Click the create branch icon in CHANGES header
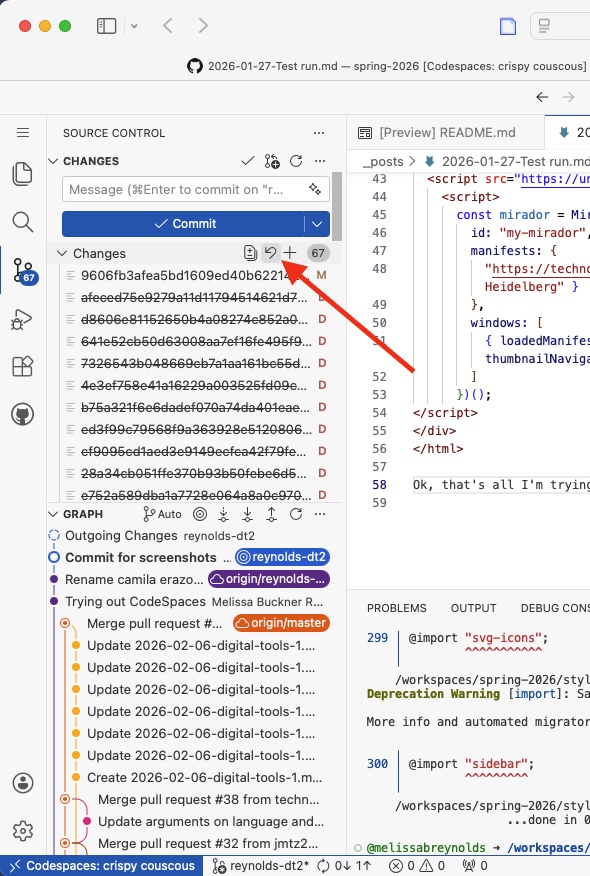 (272, 161)
